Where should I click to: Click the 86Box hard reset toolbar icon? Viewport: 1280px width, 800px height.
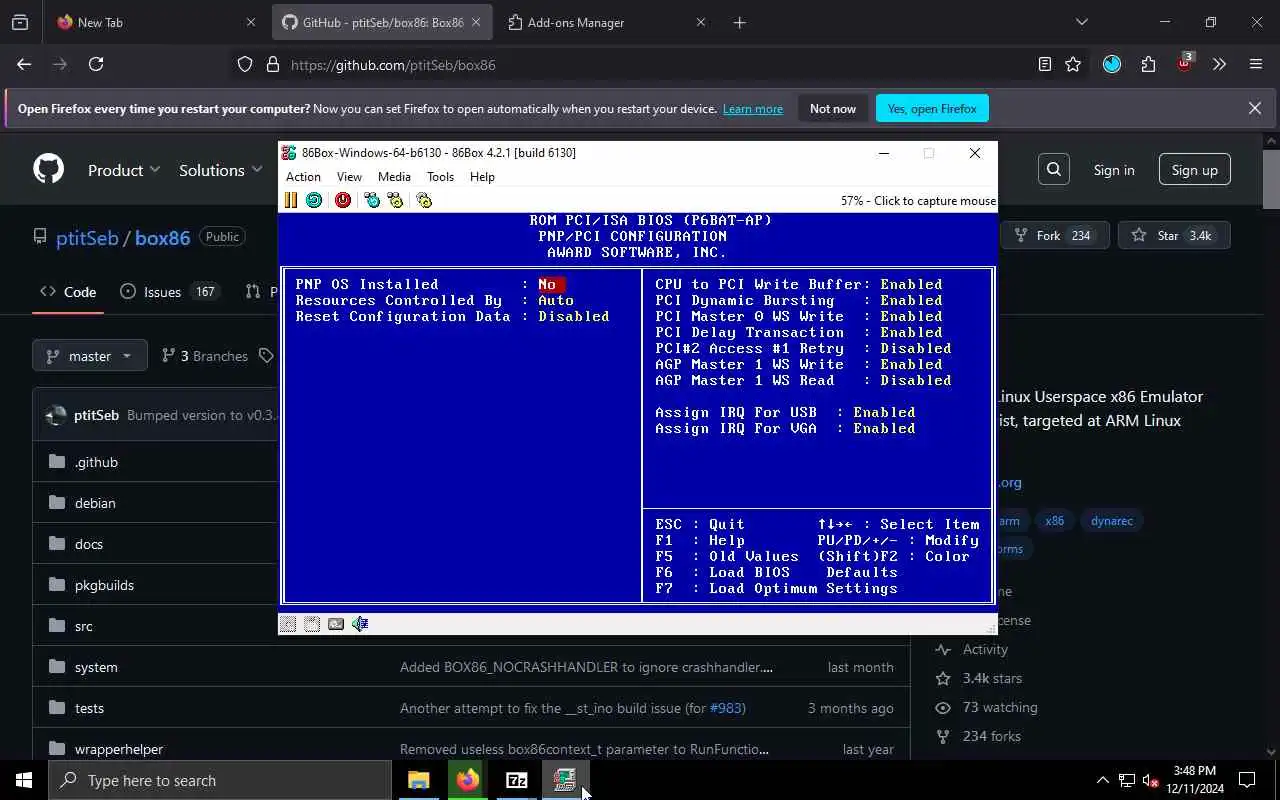314,200
